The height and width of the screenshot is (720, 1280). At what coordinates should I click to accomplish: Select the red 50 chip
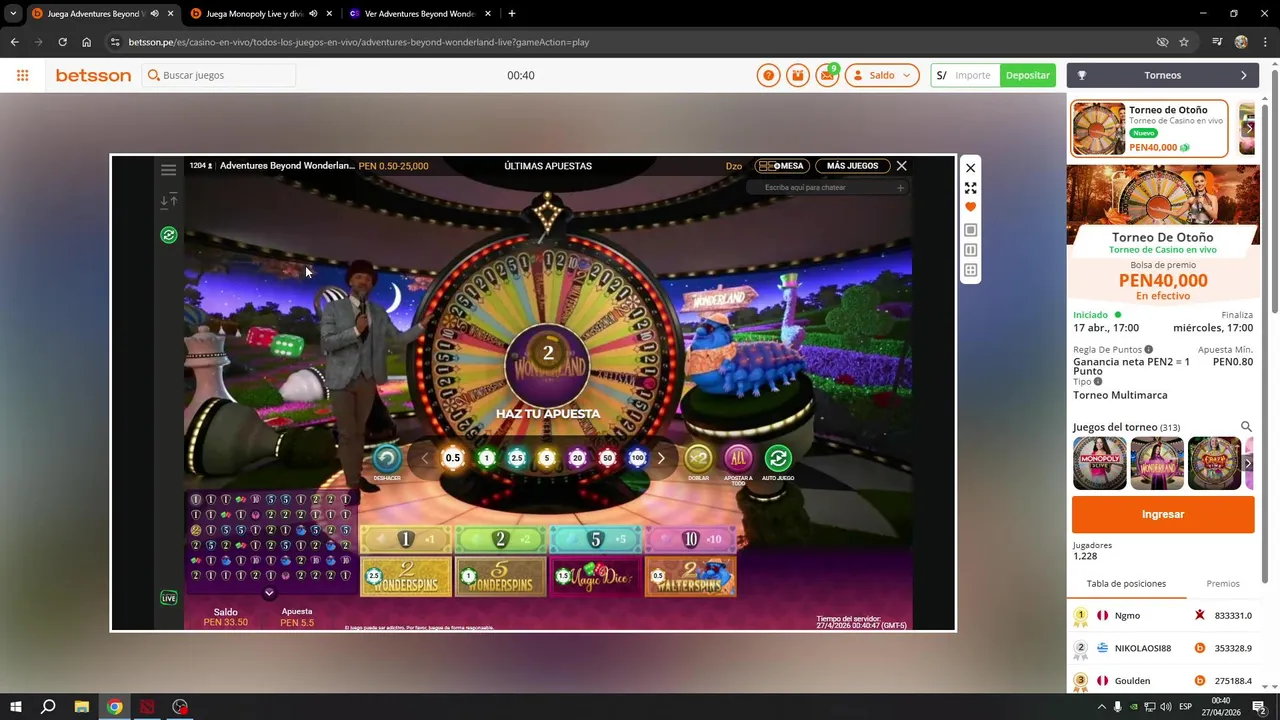pyautogui.click(x=607, y=458)
